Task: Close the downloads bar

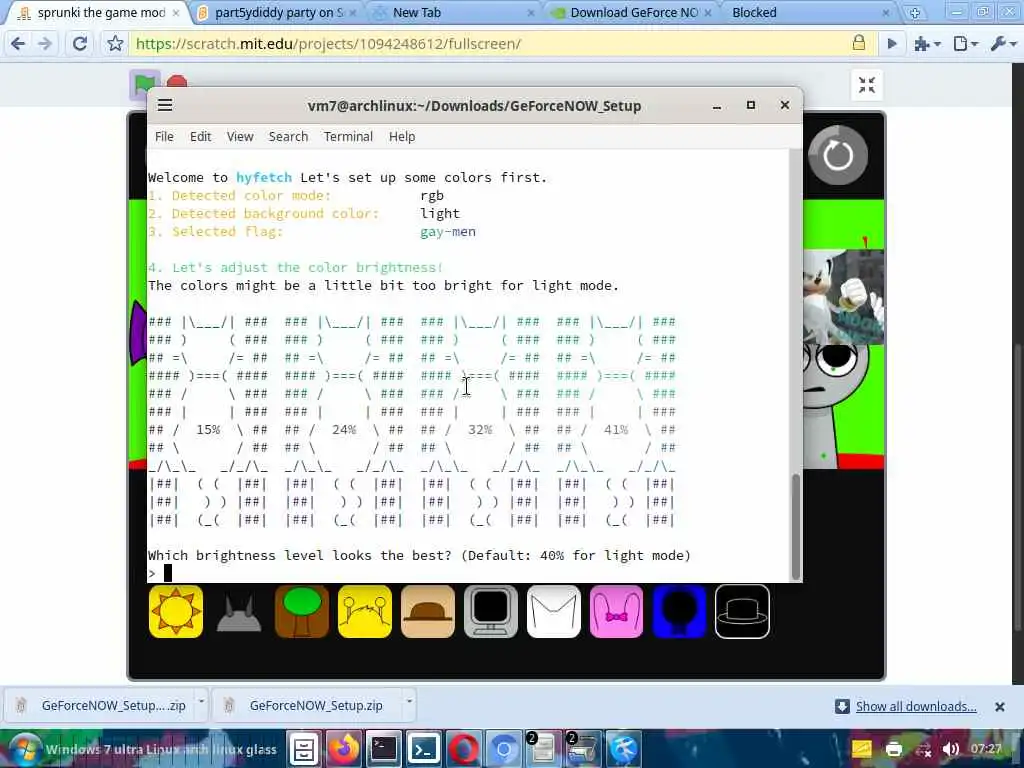Action: coord(999,707)
